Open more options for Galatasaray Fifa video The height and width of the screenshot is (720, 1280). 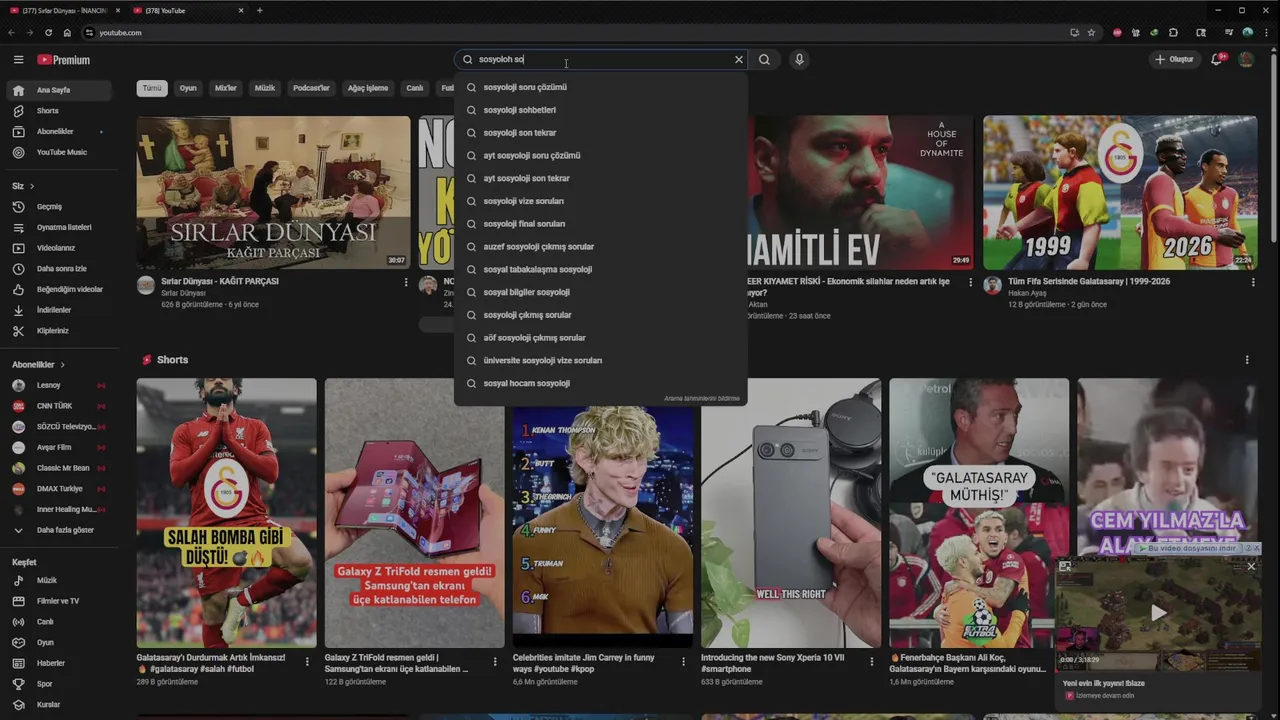pos(1253,283)
